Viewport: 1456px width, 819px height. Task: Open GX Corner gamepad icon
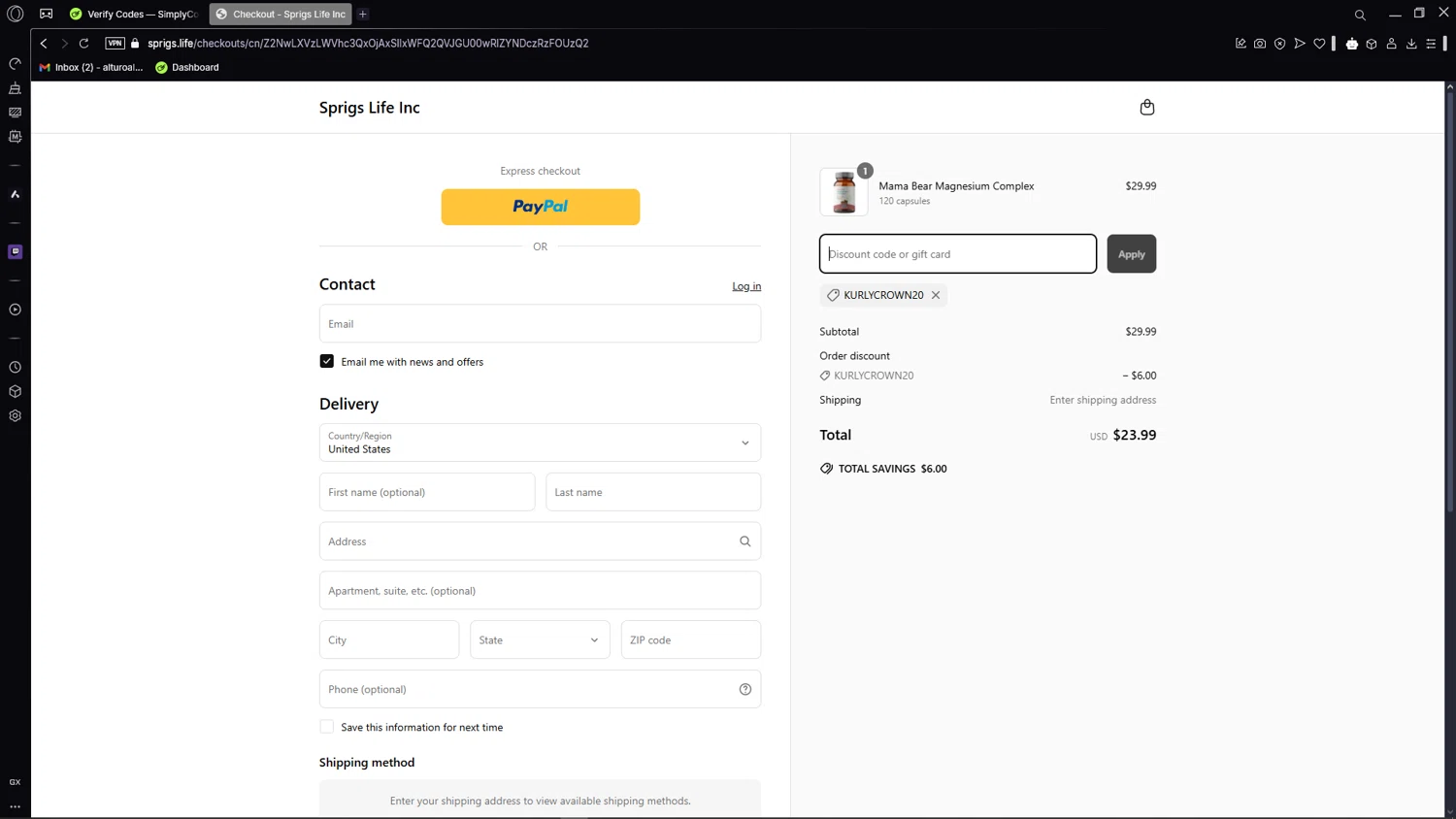(x=46, y=14)
